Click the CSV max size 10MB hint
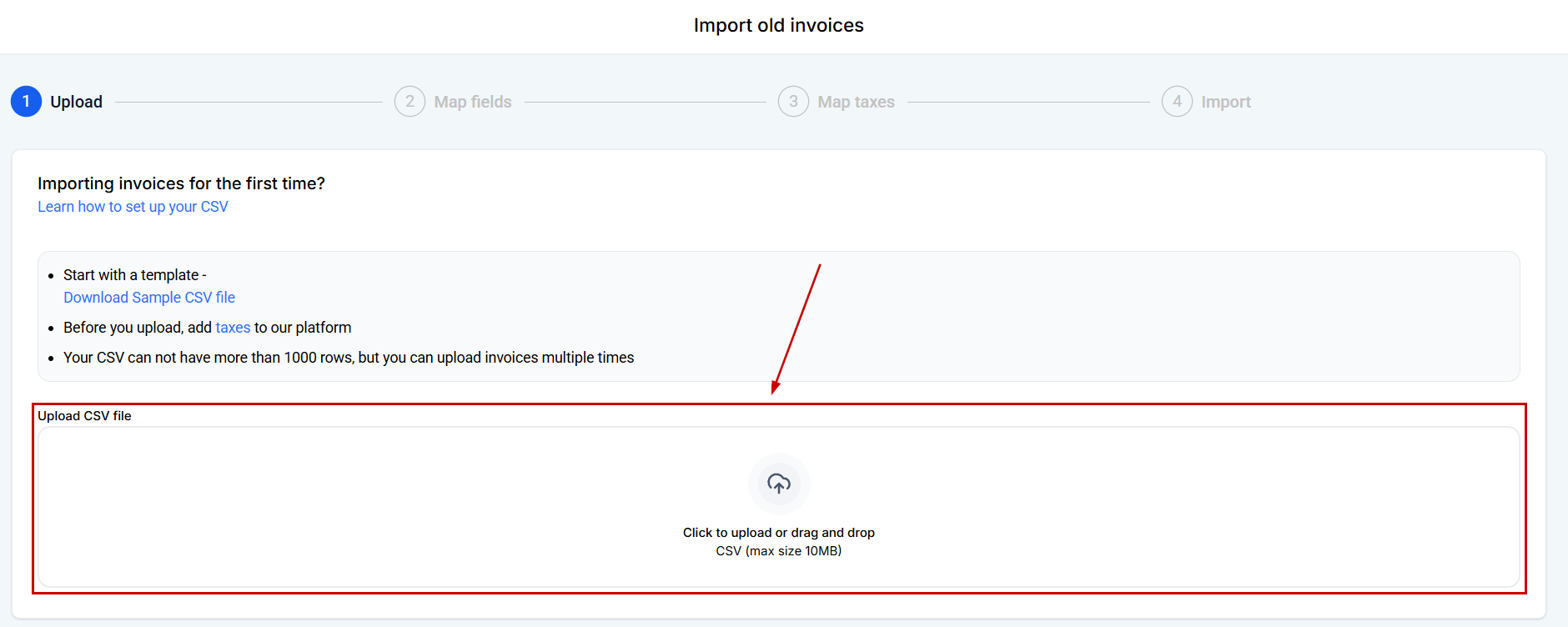Screen dimensions: 1568x627 click(779, 551)
